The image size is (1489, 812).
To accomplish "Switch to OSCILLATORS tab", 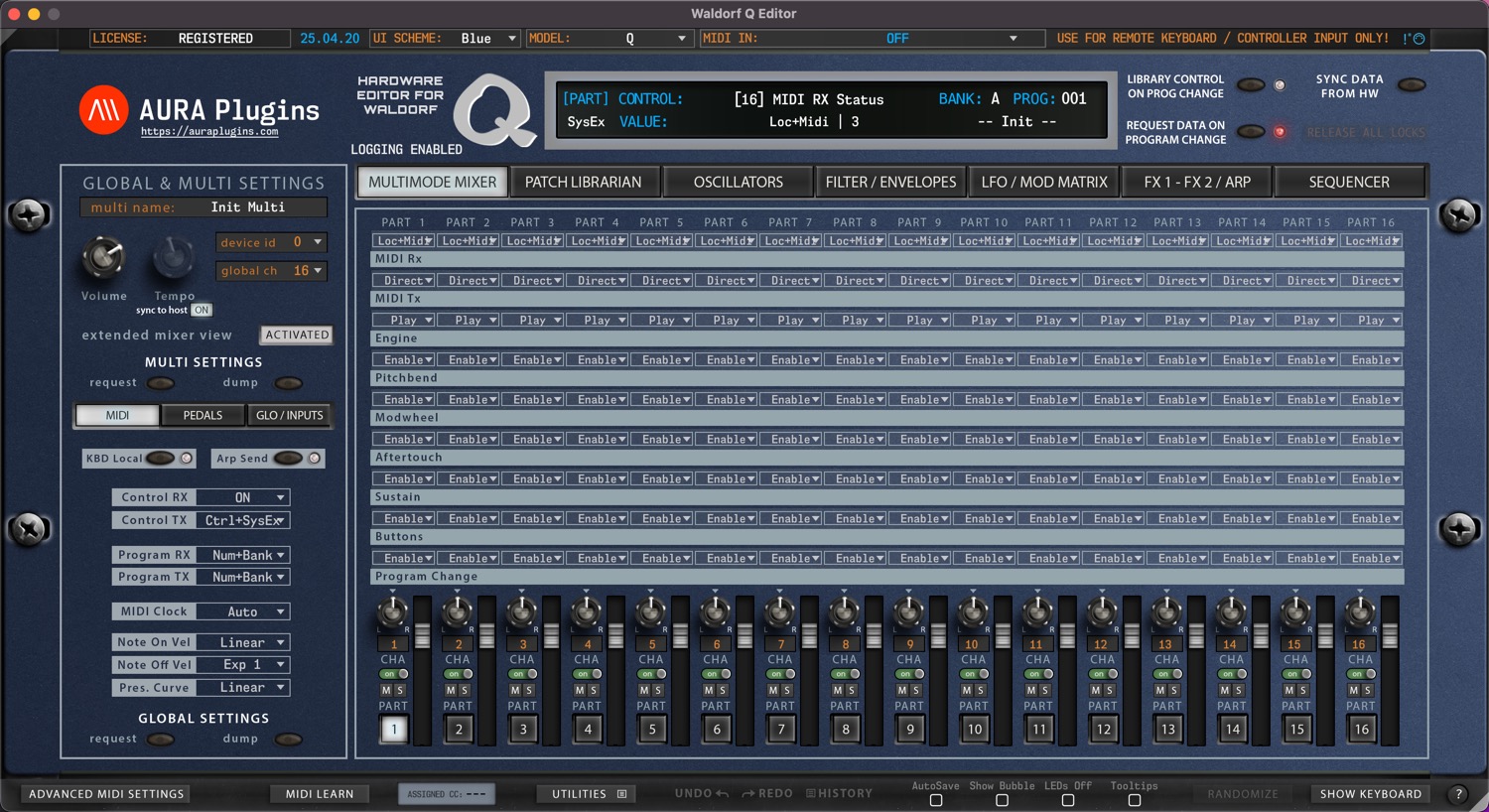I will [x=738, y=183].
